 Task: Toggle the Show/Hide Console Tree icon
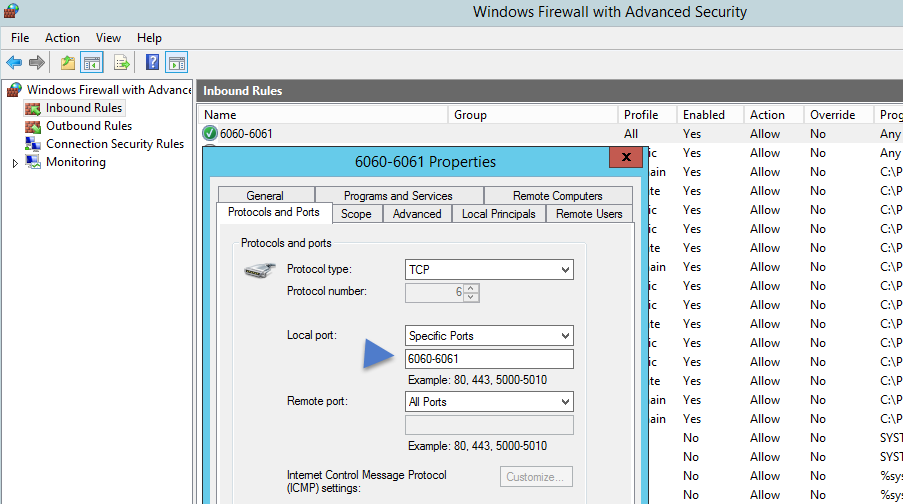click(92, 62)
